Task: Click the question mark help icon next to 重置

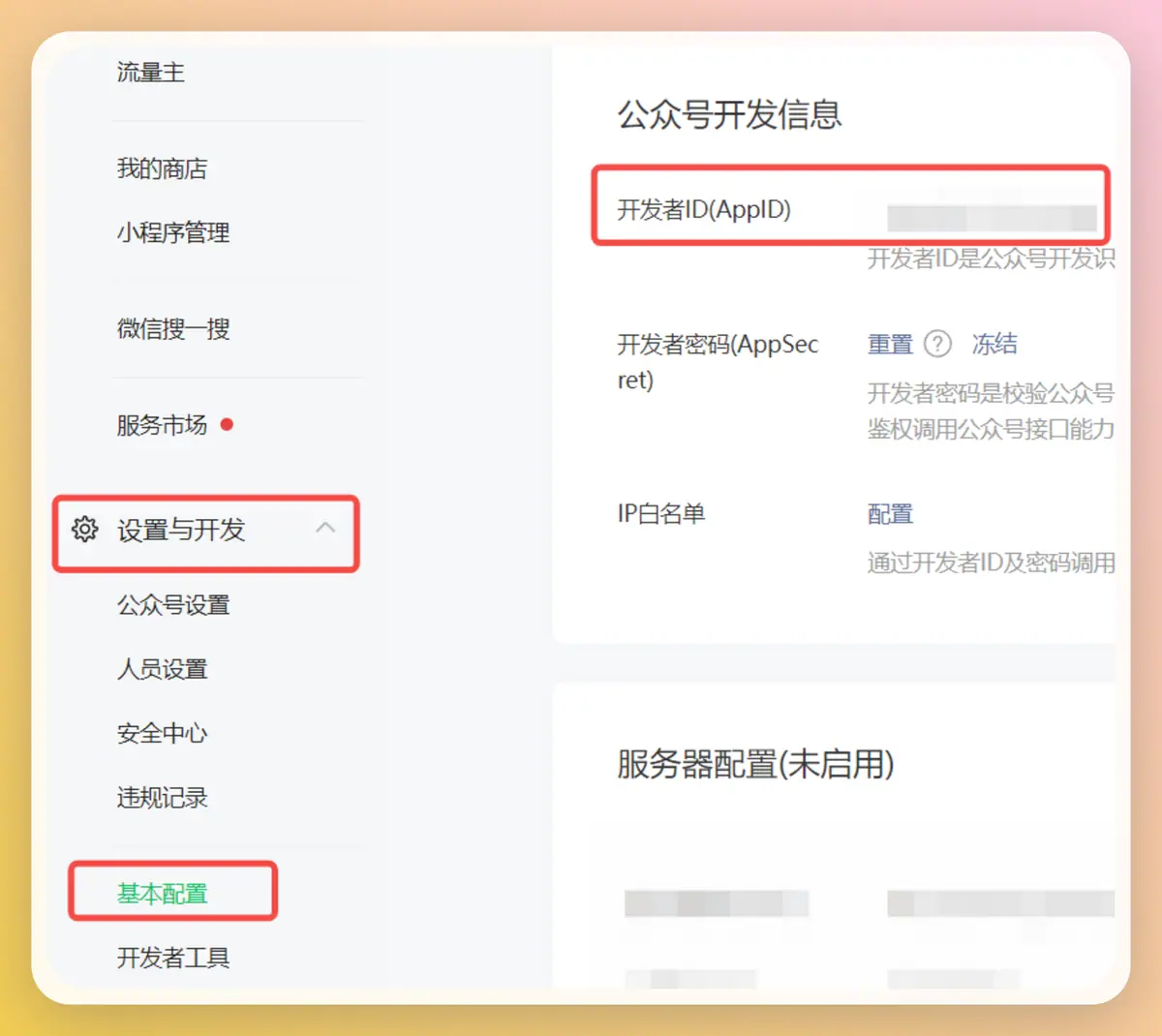Action: 937,344
